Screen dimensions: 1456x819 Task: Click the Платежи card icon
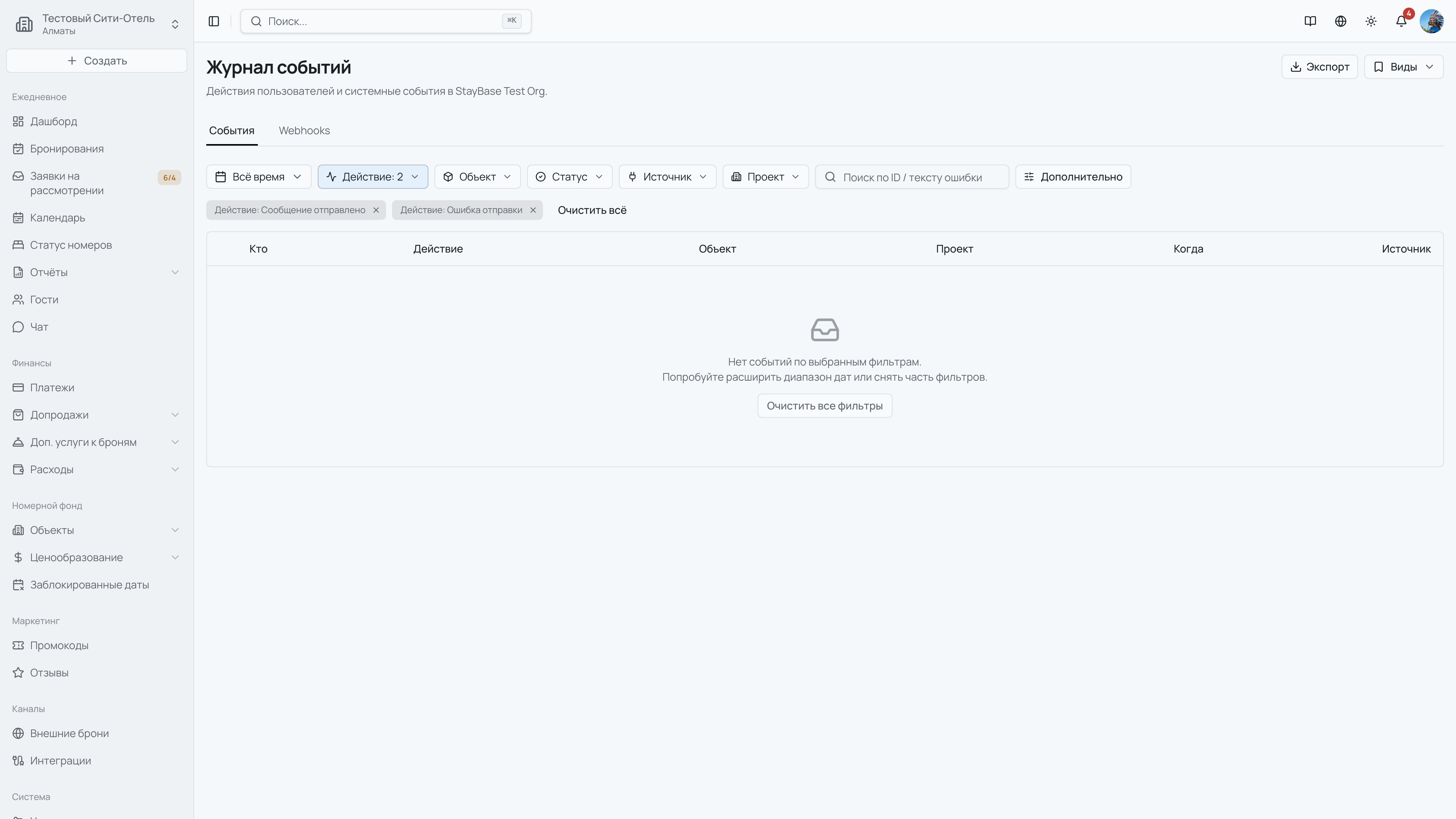point(18,388)
